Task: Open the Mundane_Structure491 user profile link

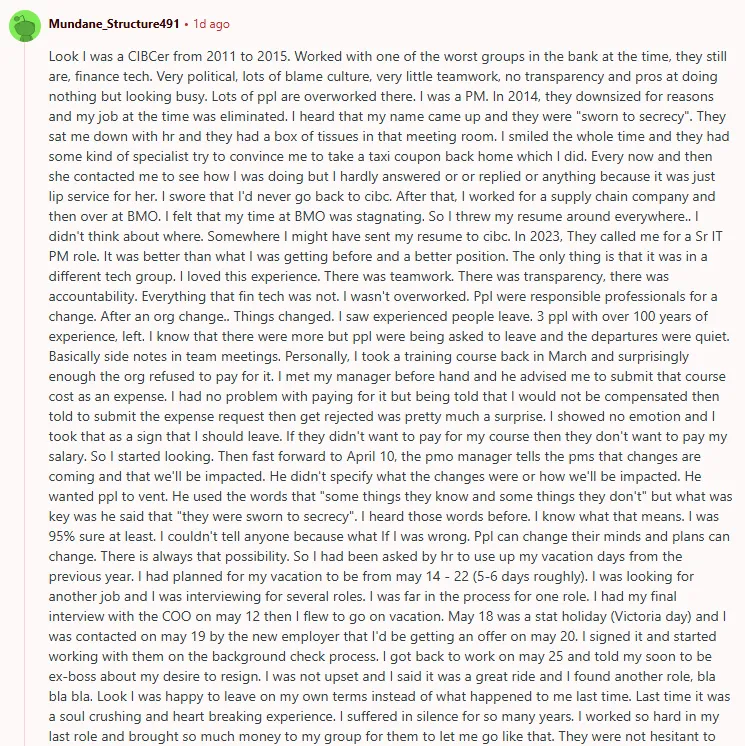Action: click(x=114, y=24)
